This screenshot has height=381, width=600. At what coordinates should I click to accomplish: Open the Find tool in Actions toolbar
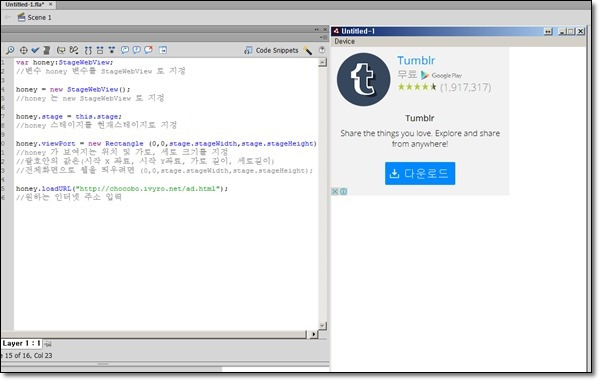point(10,50)
